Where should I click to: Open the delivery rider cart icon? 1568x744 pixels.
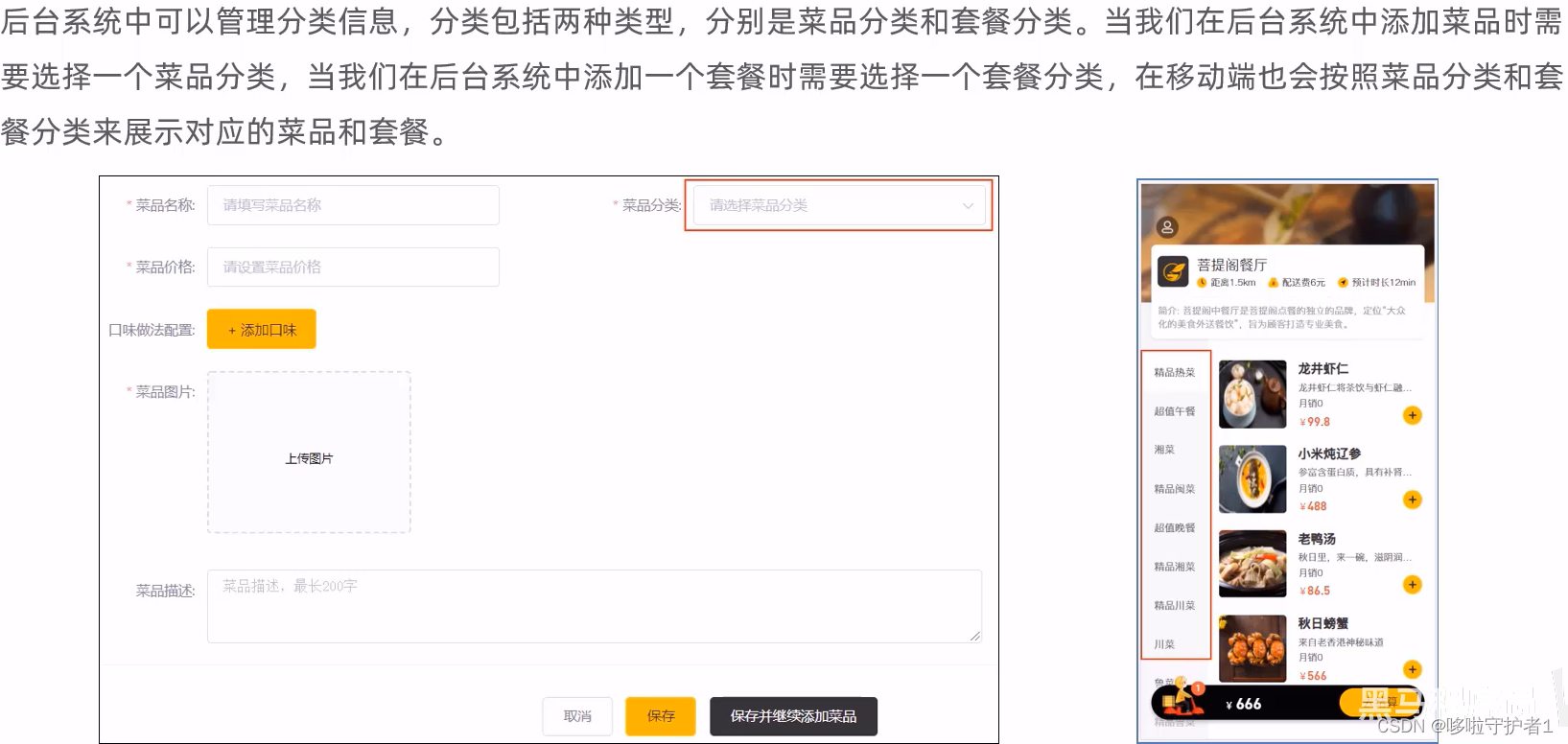[x=1182, y=698]
